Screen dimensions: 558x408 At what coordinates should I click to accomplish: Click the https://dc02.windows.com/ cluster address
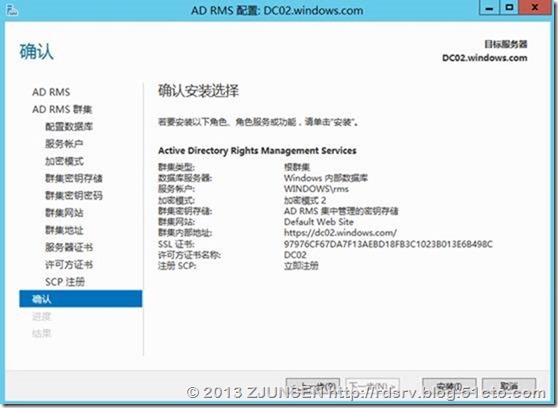[340, 233]
